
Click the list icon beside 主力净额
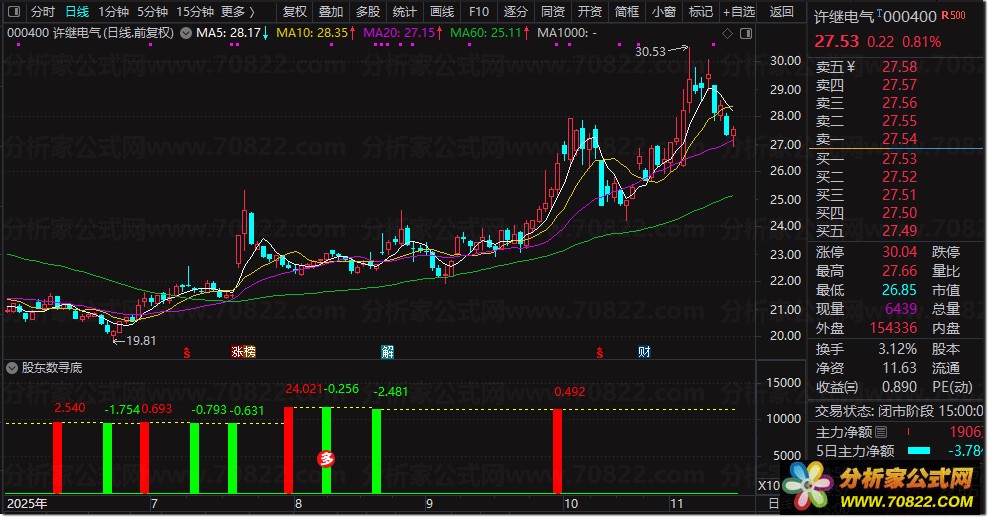[881, 432]
